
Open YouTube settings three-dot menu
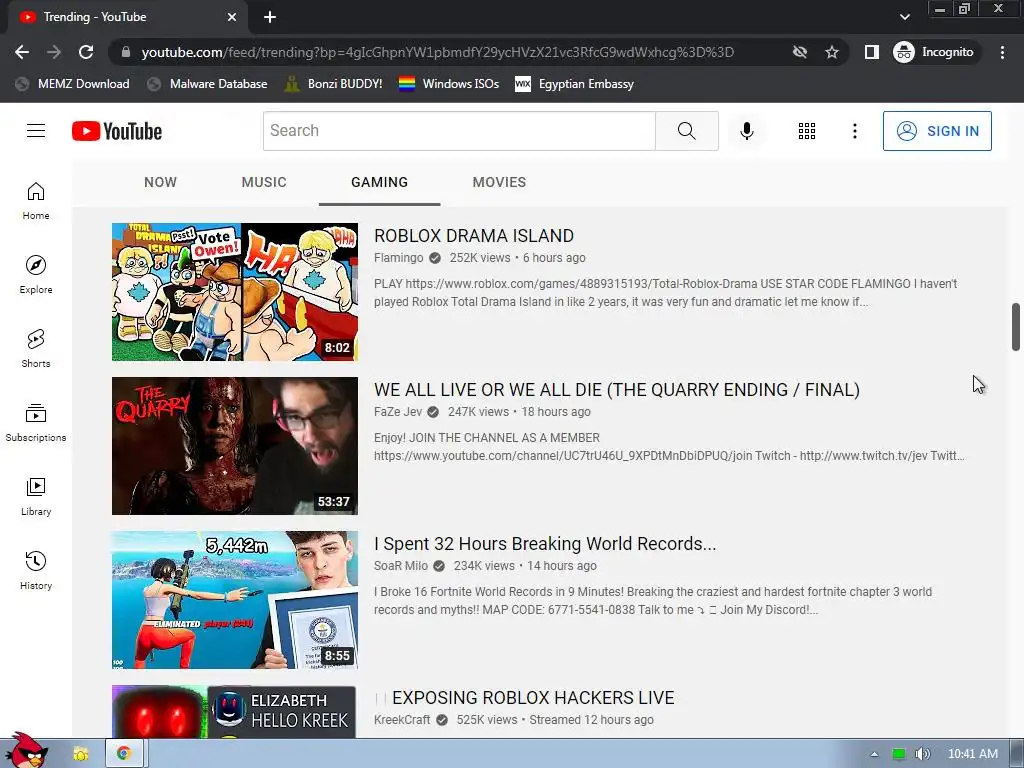(854, 131)
